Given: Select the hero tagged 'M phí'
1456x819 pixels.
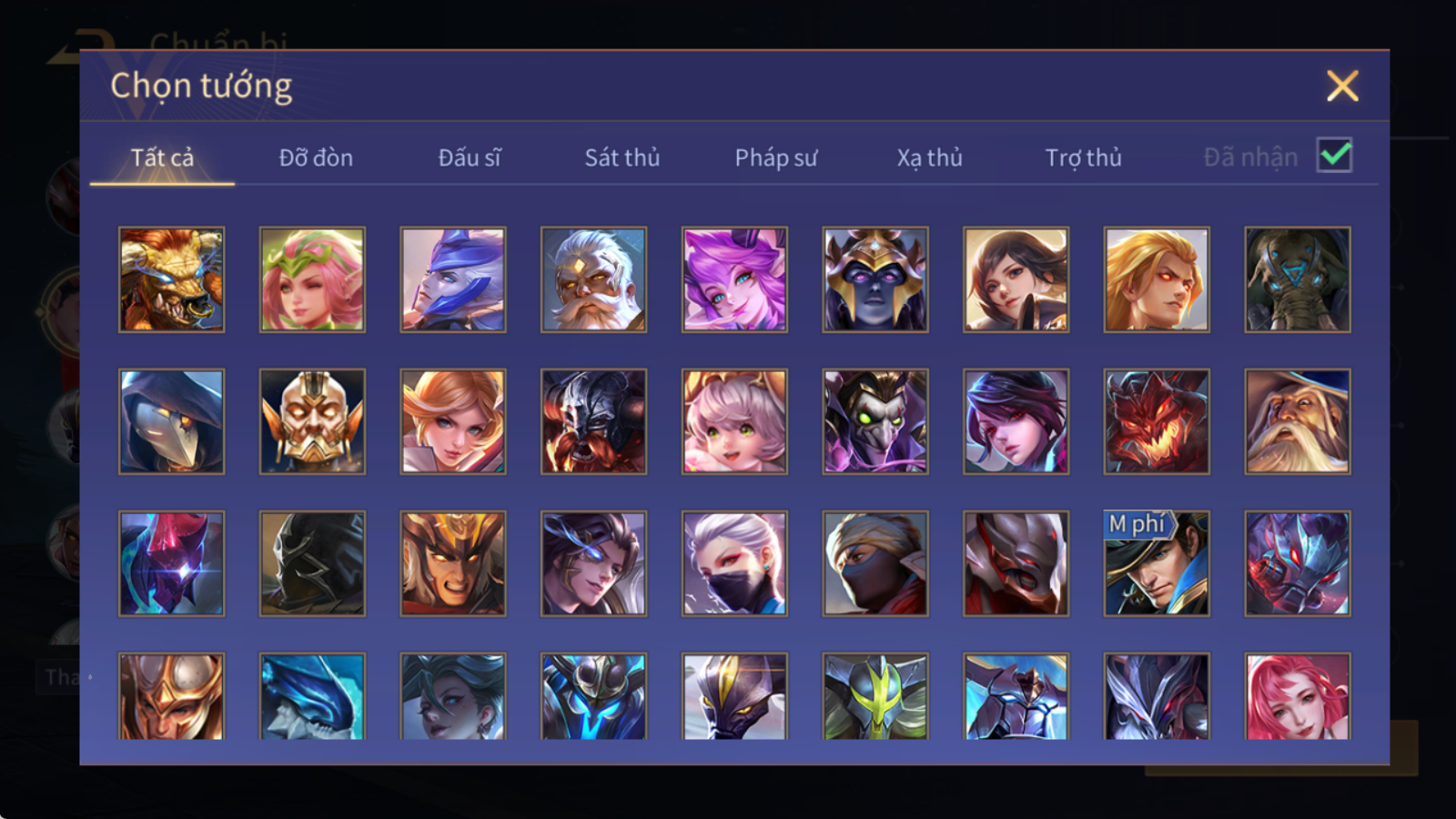Looking at the screenshot, I should [x=1157, y=563].
